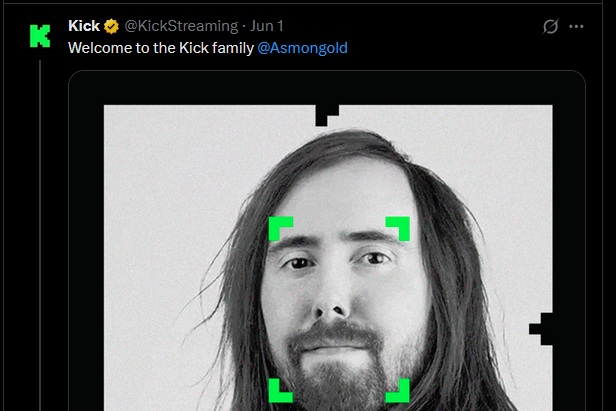Viewport: 616px width, 411px height.
Task: Click the top-left green bracket in the photo
Action: point(280,228)
